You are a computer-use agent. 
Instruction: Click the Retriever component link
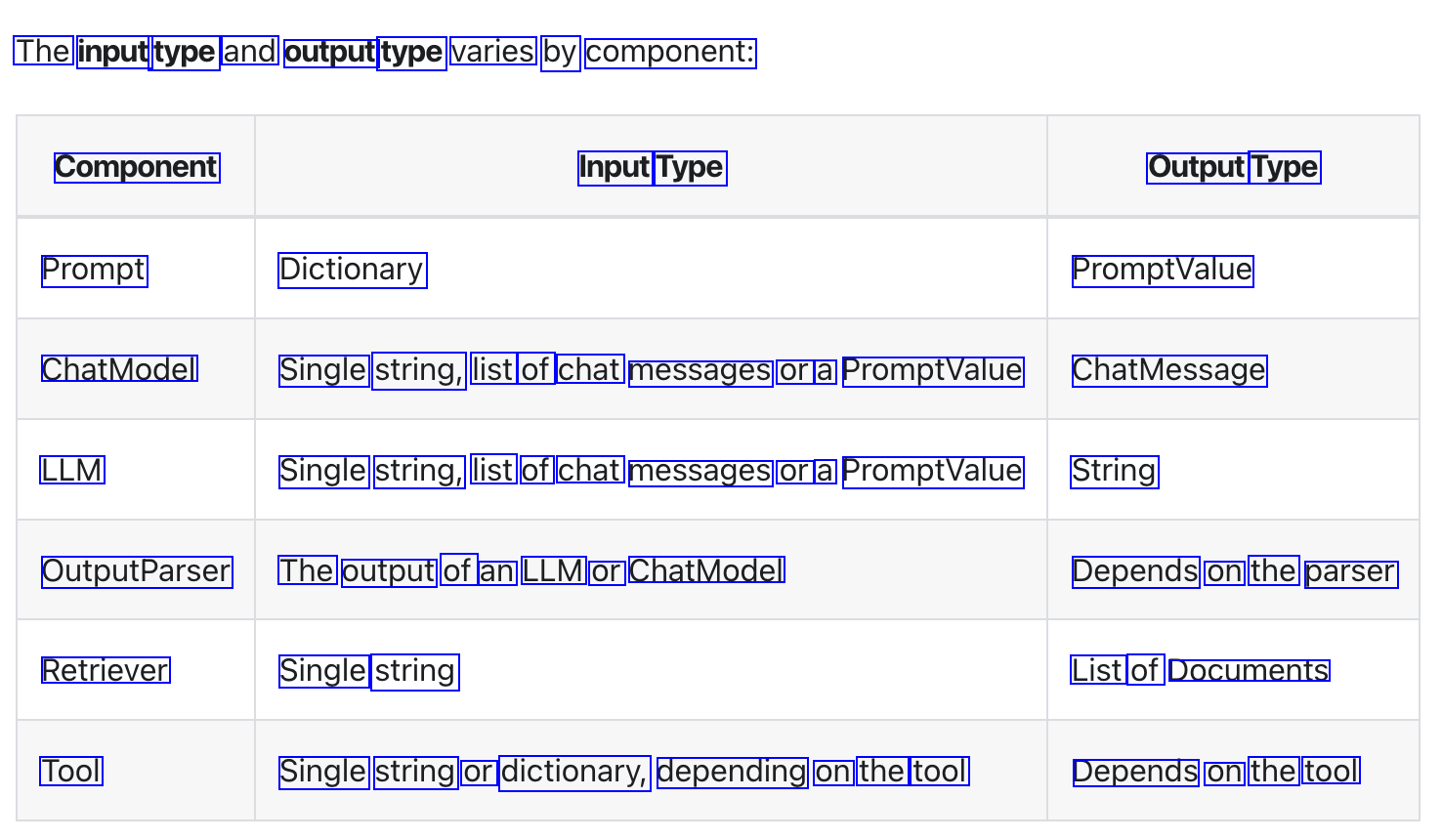click(106, 670)
